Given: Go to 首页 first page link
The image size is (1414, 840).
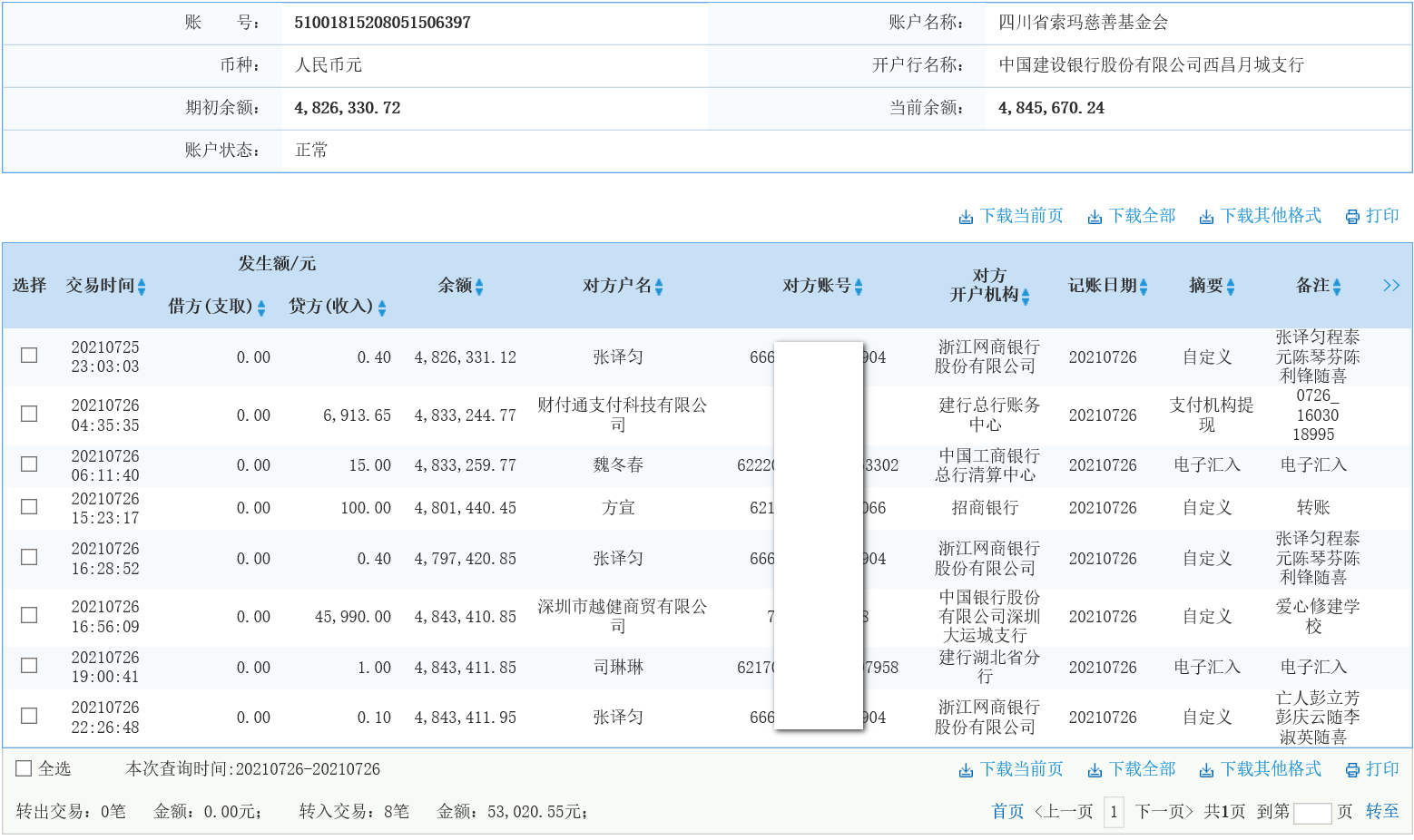Looking at the screenshot, I should point(1007,811).
